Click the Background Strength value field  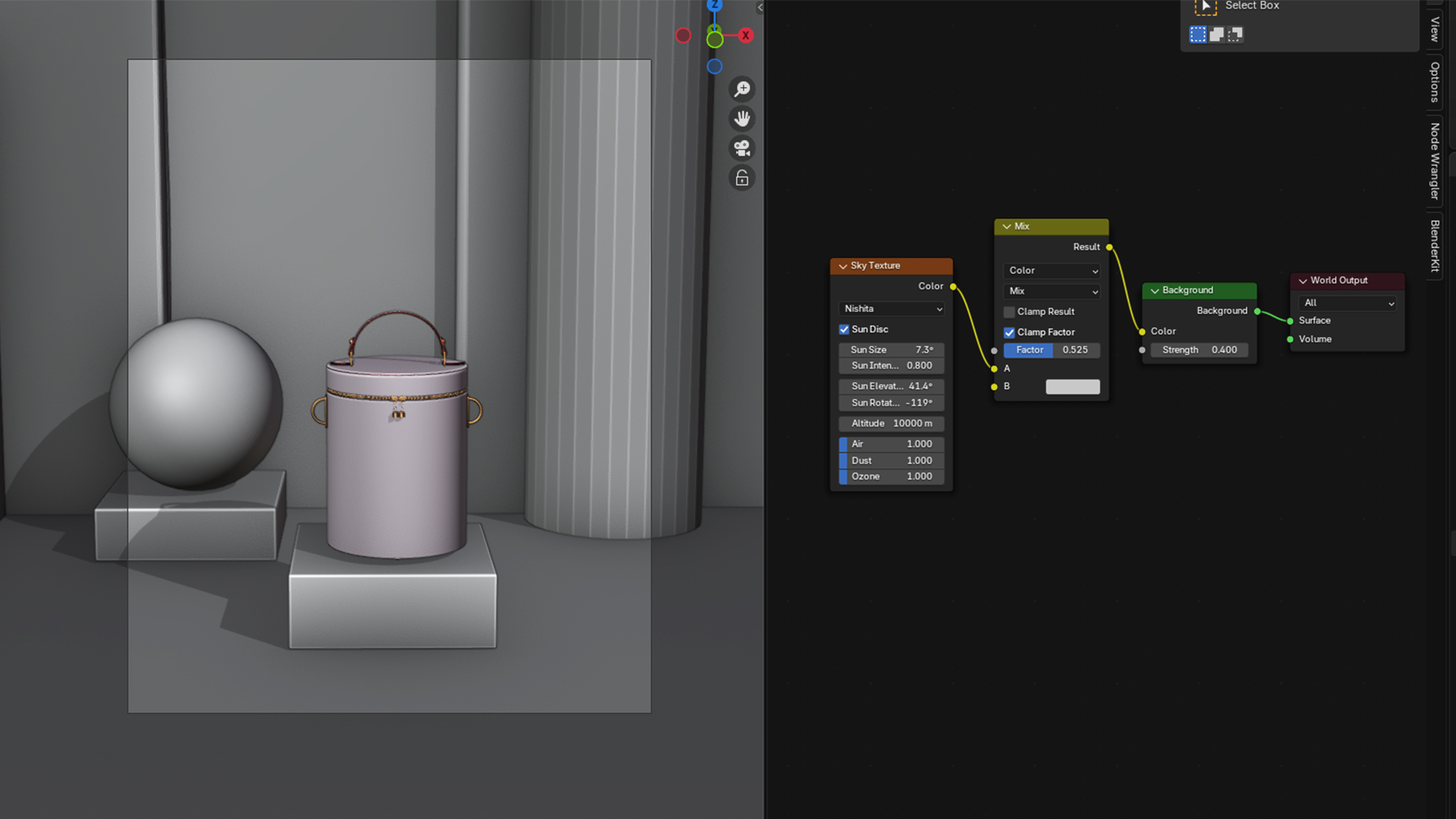pyautogui.click(x=1199, y=350)
